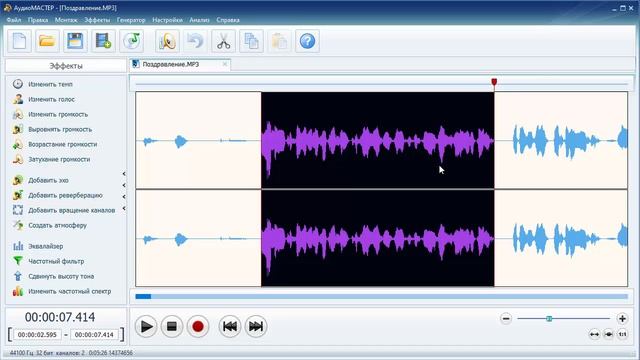
Task: Click the selected purple waveform in bottom channel
Action: tap(378, 238)
